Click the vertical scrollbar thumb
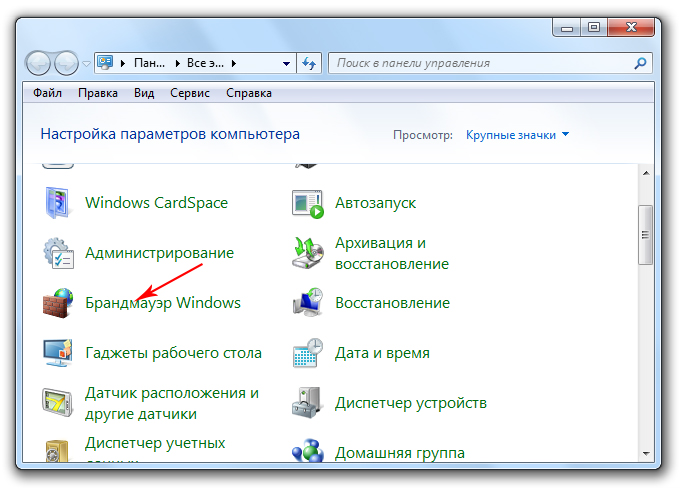The image size is (682, 488). pos(645,235)
